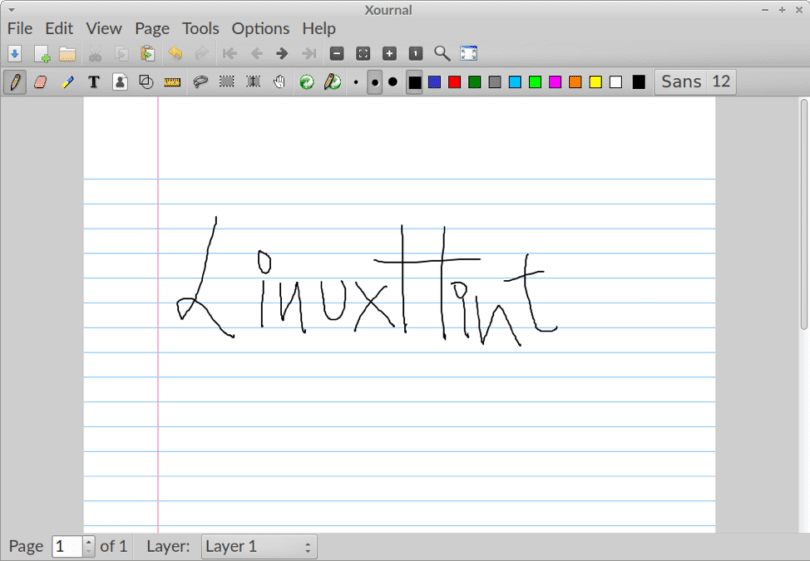The width and height of the screenshot is (810, 561).
Task: Choose medium pen thickness dot
Action: pos(375,82)
